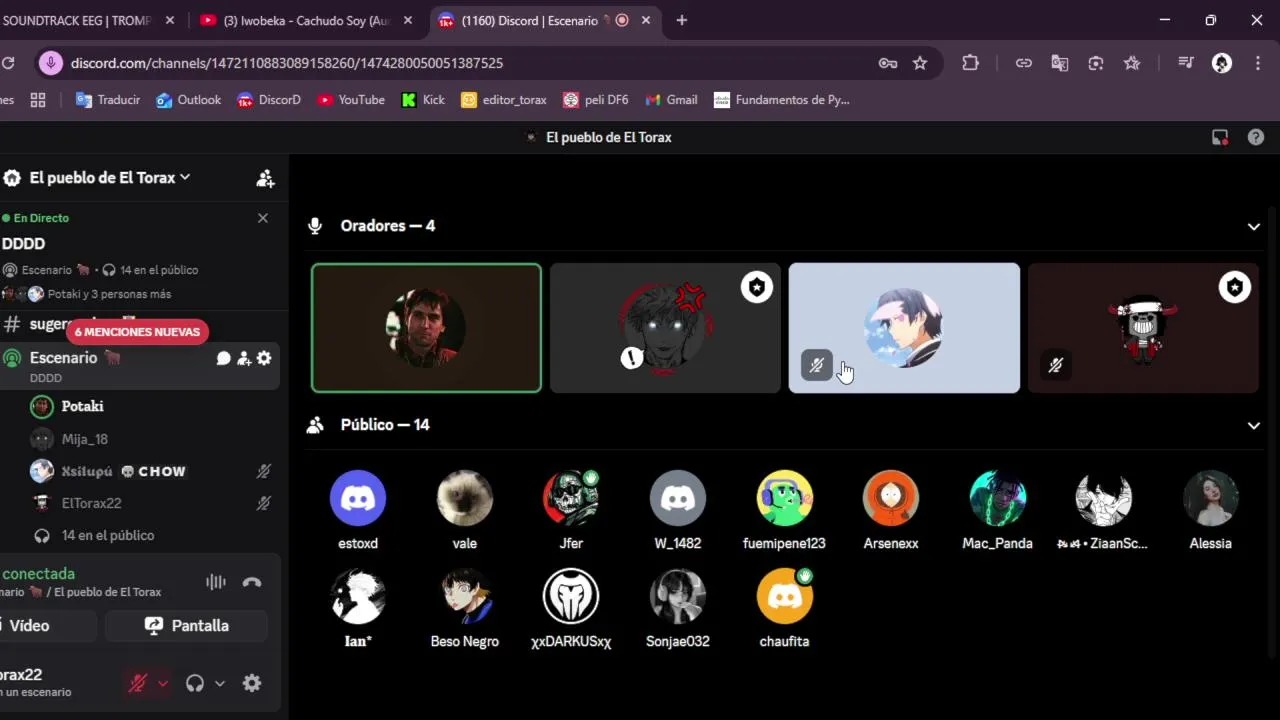Open microphone input options arrow
Viewport: 1280px width, 720px height.
pyautogui.click(x=163, y=683)
